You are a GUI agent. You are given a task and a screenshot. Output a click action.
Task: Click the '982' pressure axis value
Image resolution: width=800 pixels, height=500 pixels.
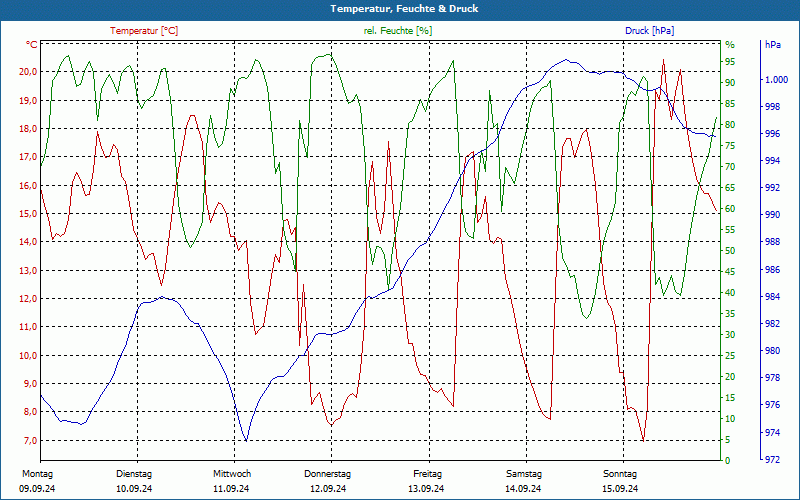(773, 323)
